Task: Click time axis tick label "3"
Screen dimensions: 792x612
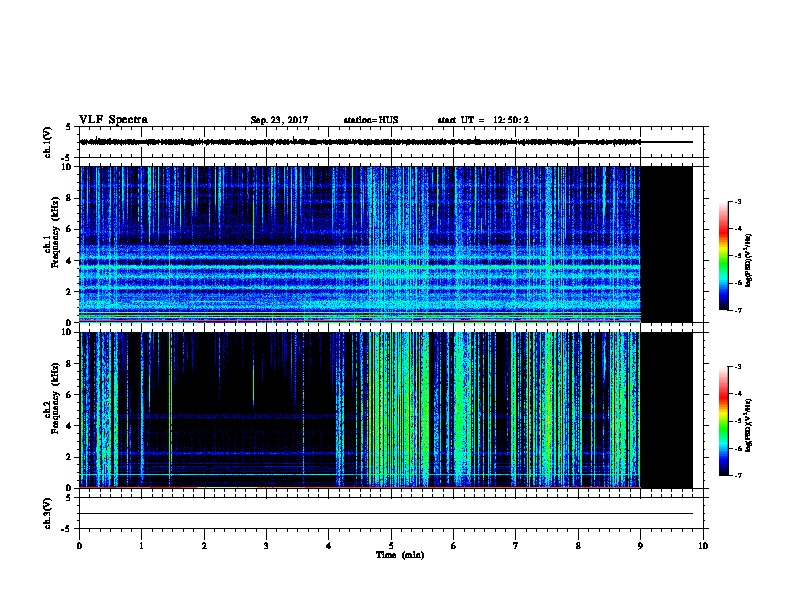Action: click(266, 546)
